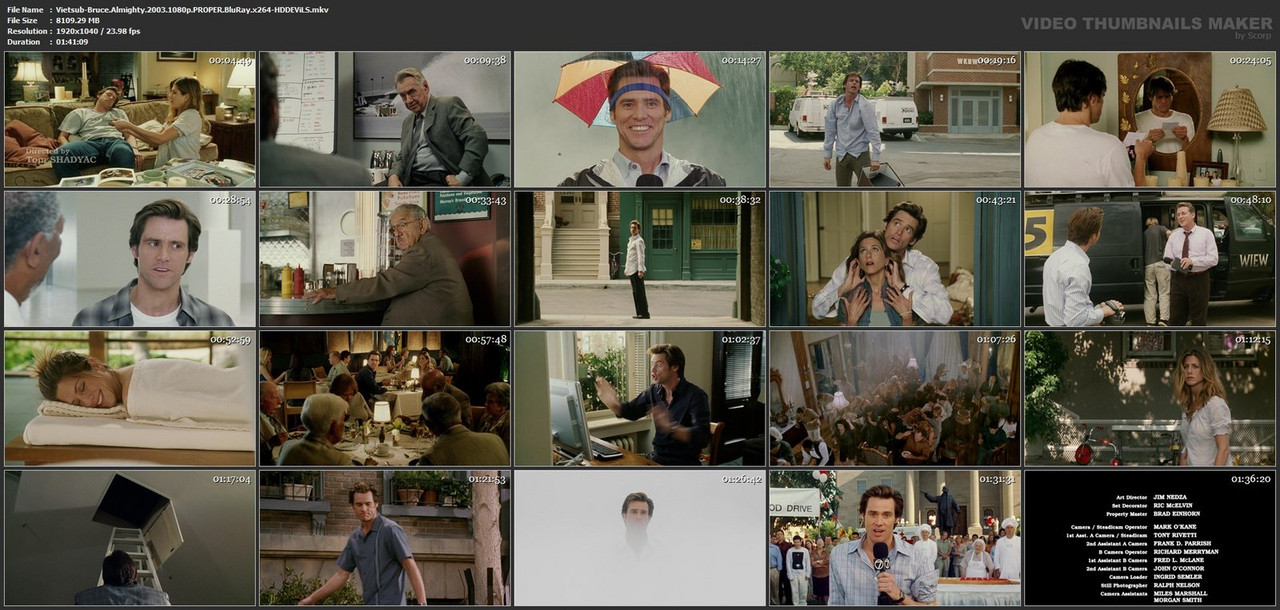
Task: Click the file size value 8109.29 MB
Action: click(x=79, y=20)
